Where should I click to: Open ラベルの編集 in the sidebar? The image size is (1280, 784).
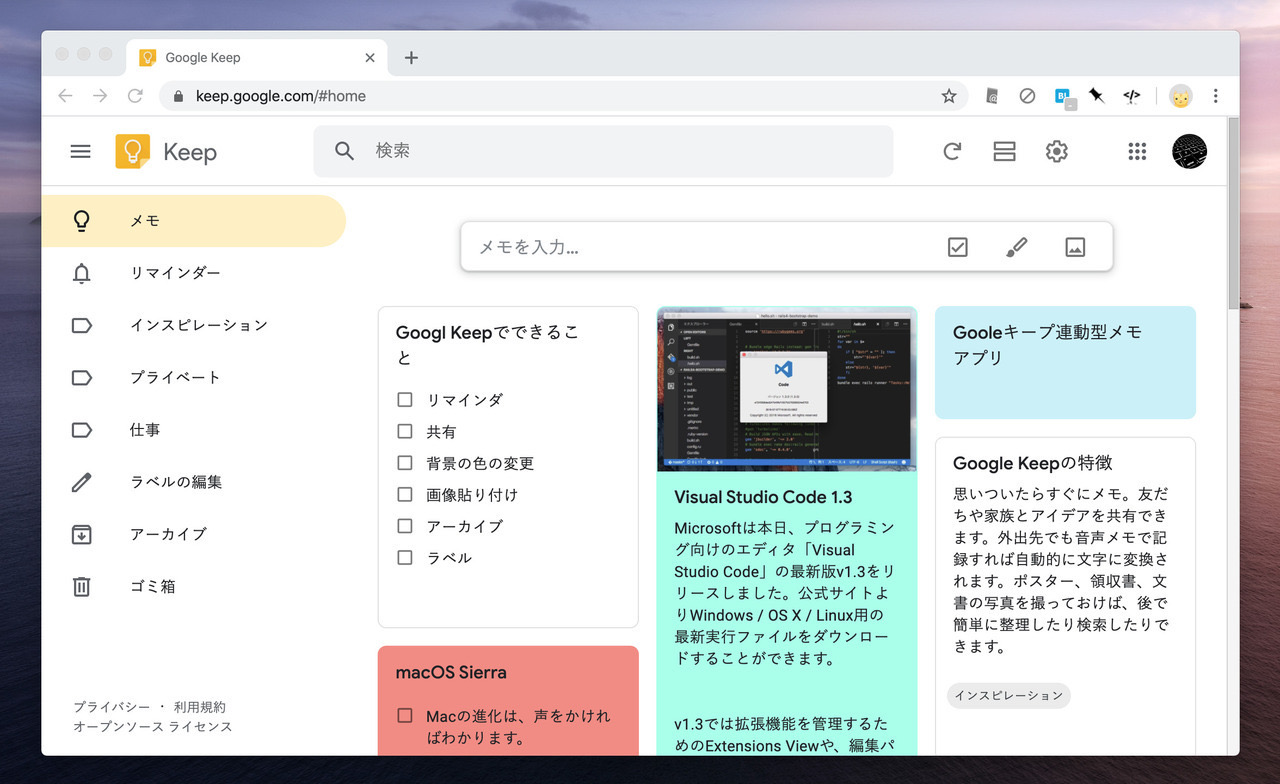pos(194,482)
